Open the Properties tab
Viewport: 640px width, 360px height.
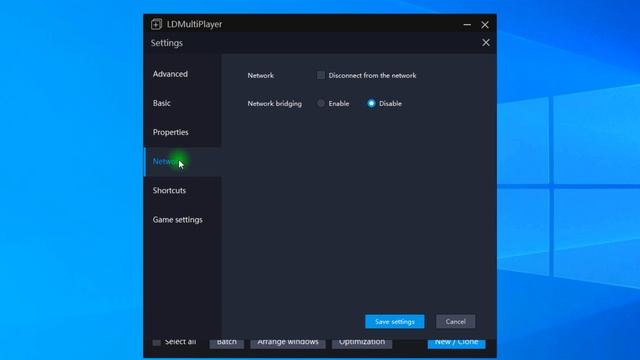tap(183, 132)
